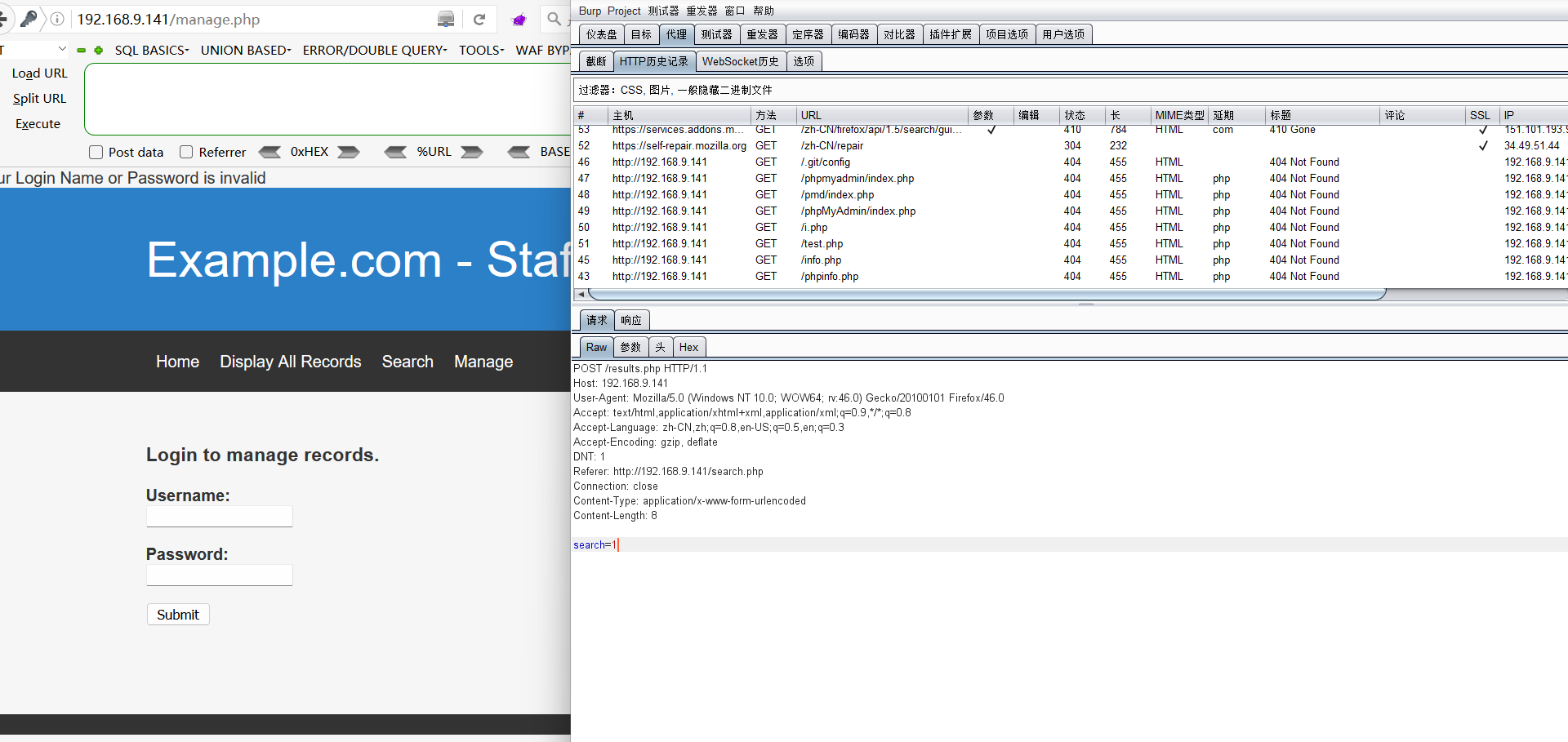Click the %URL decode left arrow
Image resolution: width=1568 pixels, height=742 pixels.
click(x=396, y=152)
